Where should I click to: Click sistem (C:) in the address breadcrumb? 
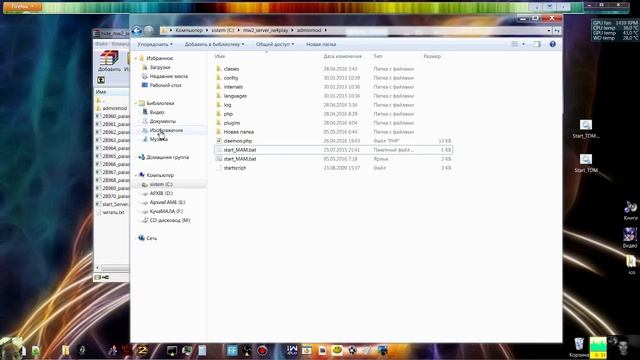coord(223,31)
